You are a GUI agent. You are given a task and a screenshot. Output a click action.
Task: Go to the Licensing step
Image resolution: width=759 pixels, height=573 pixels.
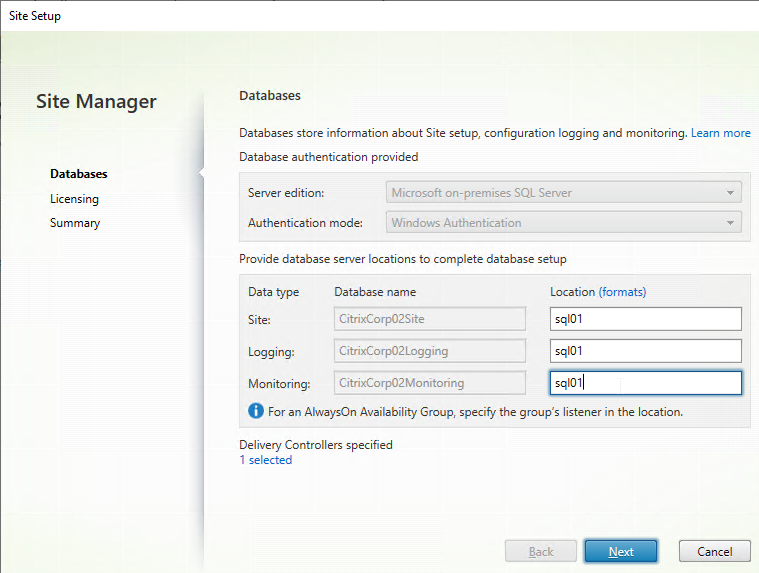pos(74,199)
